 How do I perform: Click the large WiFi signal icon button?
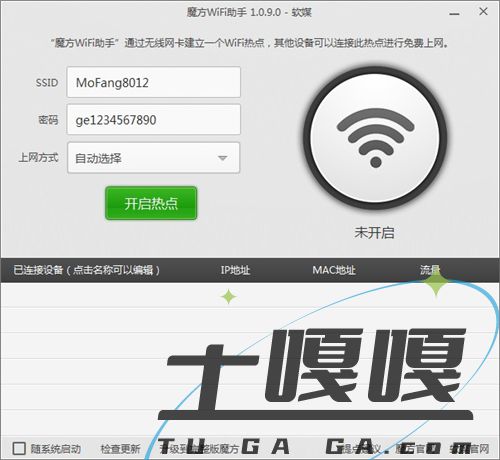(x=375, y=138)
